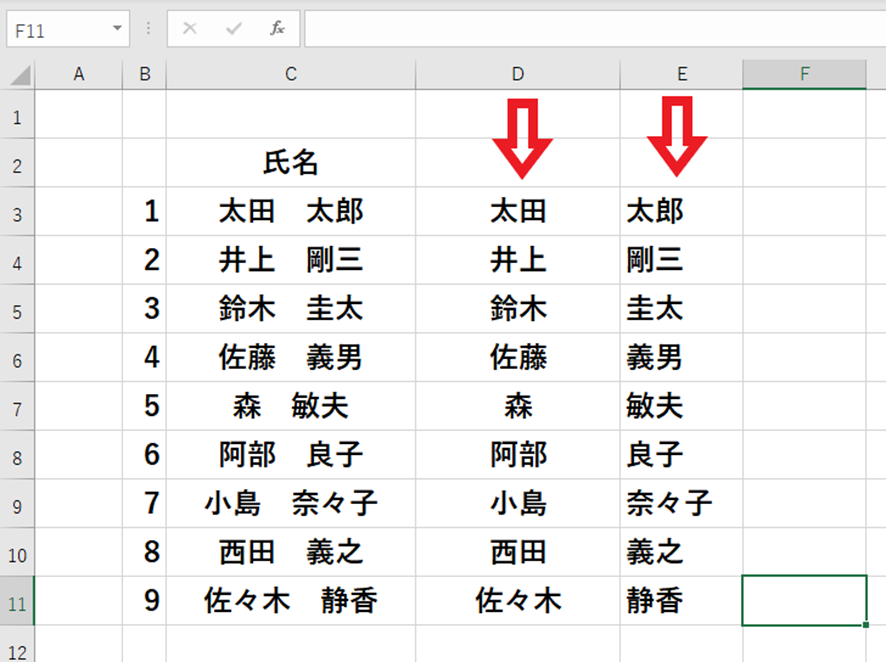886x662 pixels.
Task: Click the fill handle of cell F11
Action: click(866, 625)
